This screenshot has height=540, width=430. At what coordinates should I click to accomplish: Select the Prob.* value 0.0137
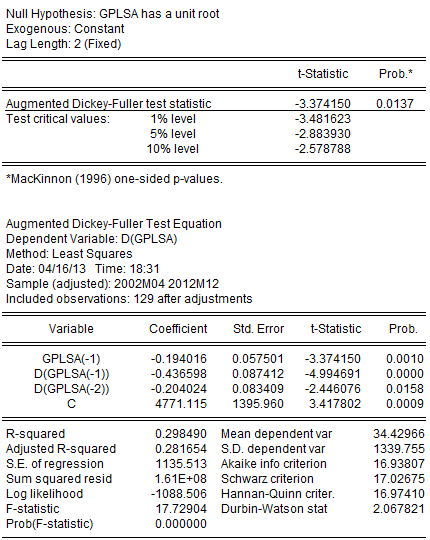(395, 104)
